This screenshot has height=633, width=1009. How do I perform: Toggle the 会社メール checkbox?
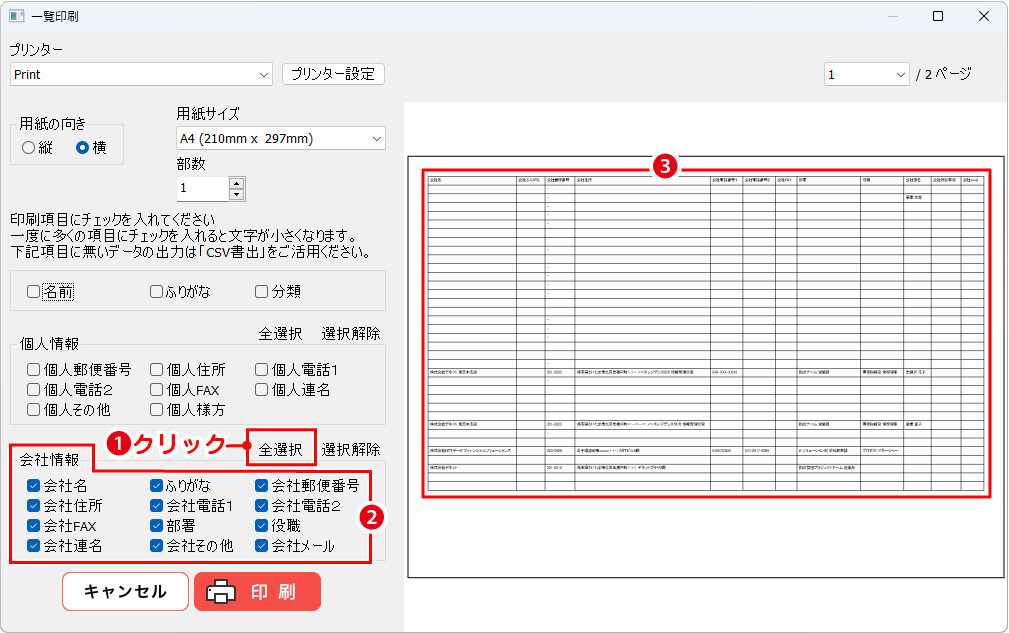262,546
